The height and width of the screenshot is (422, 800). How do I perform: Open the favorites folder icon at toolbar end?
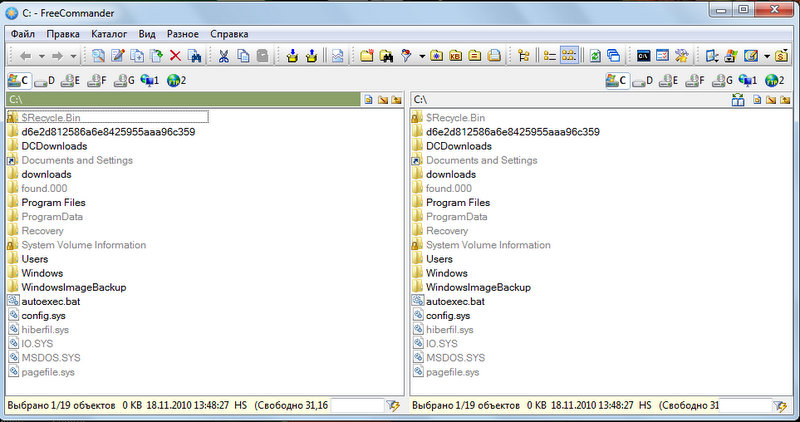781,56
